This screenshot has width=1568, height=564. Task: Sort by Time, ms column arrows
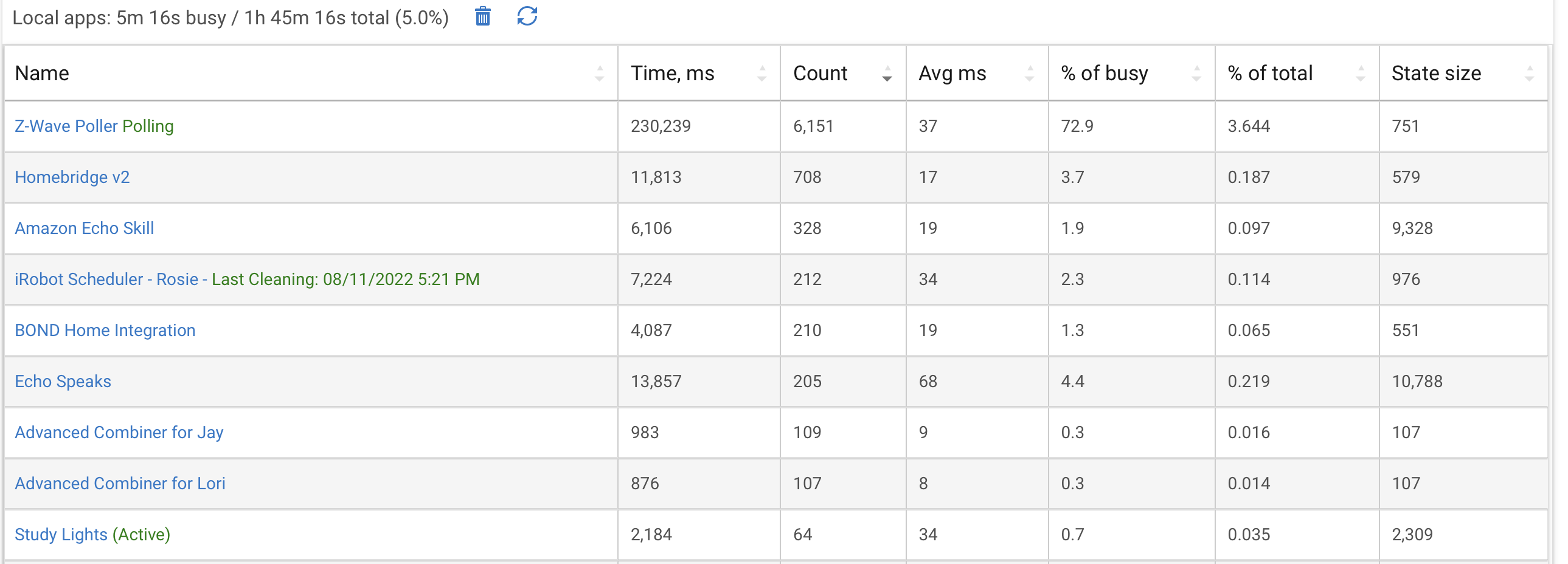coord(761,74)
